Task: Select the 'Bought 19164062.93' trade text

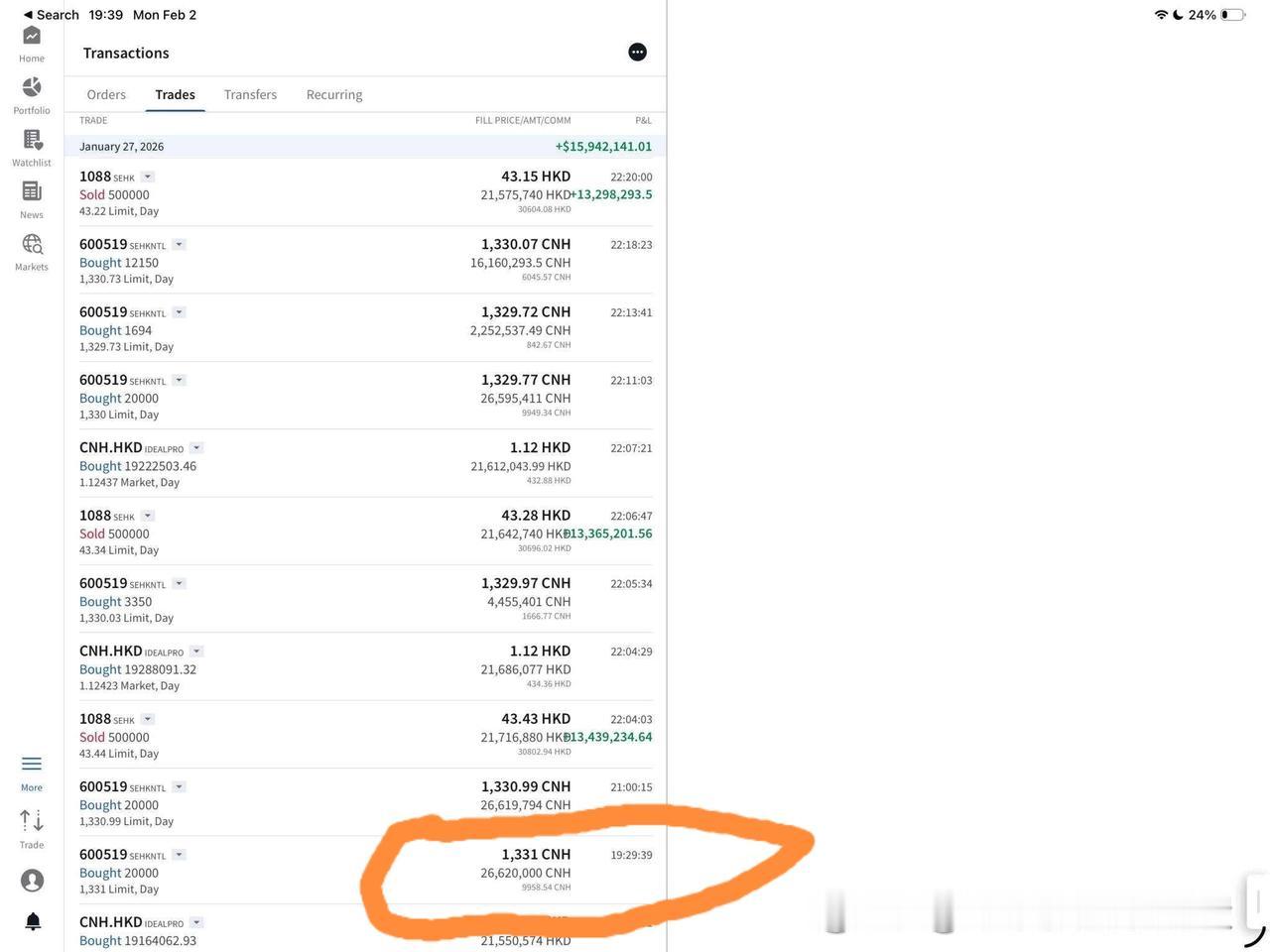Action: (138, 941)
